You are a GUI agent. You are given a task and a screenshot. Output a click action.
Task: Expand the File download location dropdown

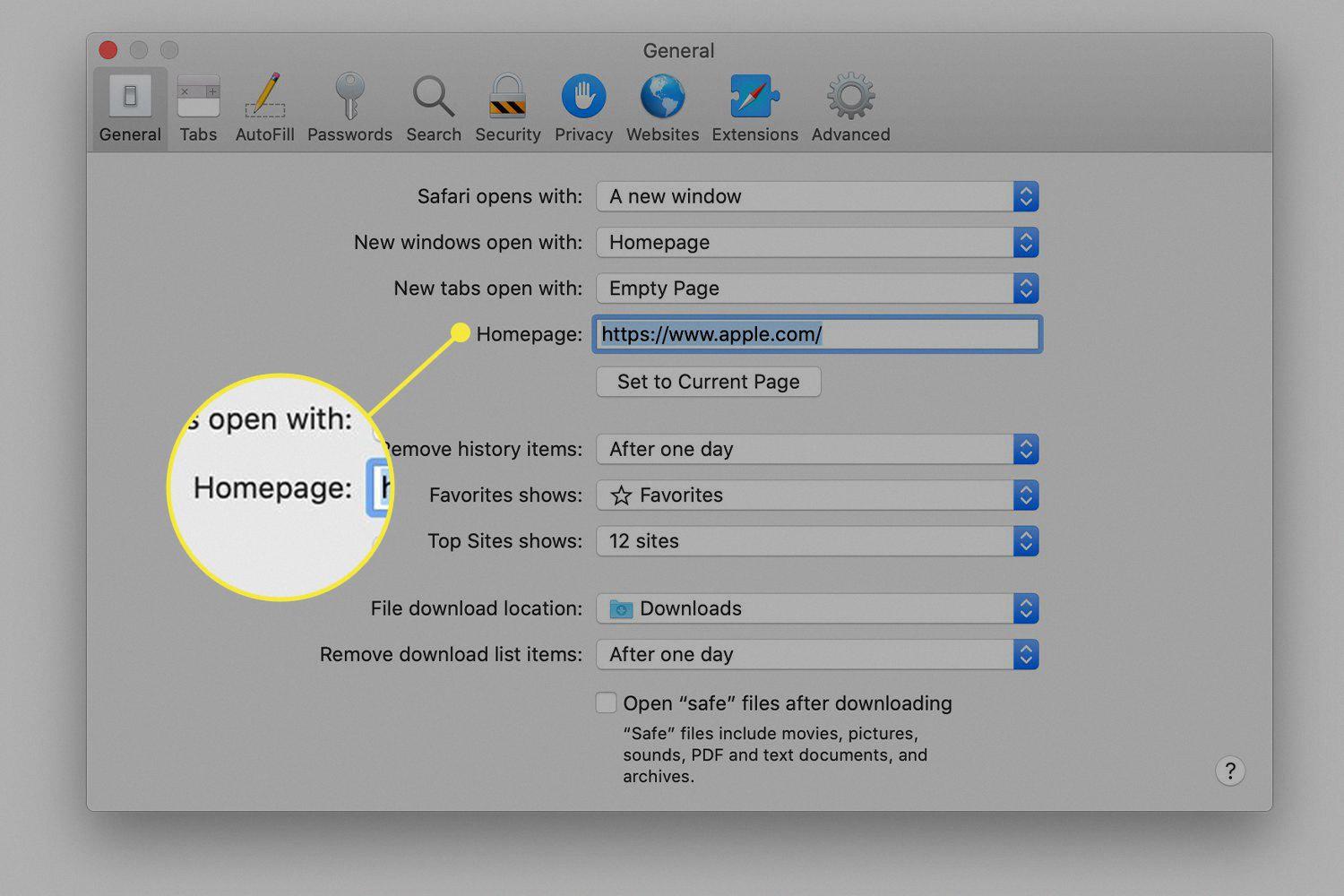tap(817, 608)
